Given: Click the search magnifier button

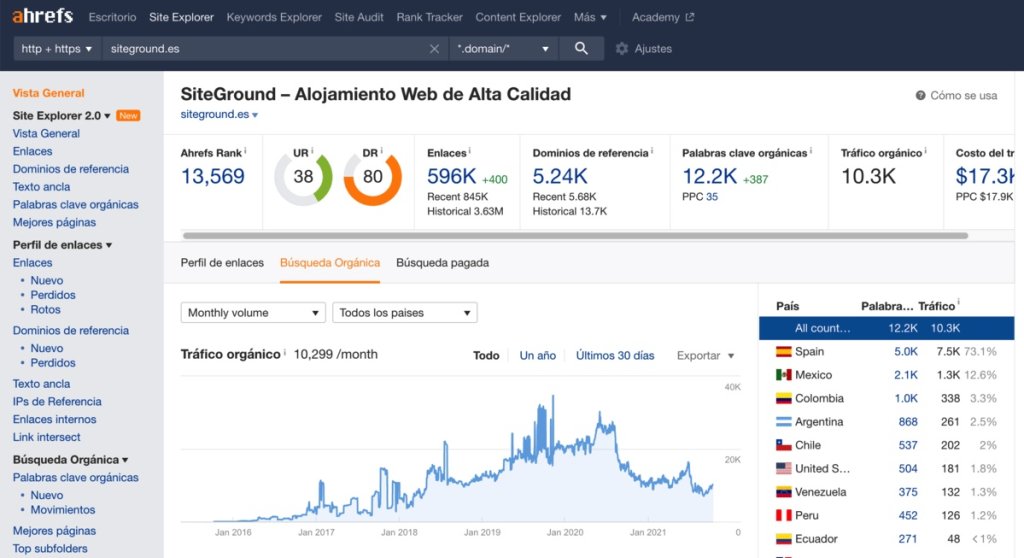Looking at the screenshot, I should click(x=581, y=48).
